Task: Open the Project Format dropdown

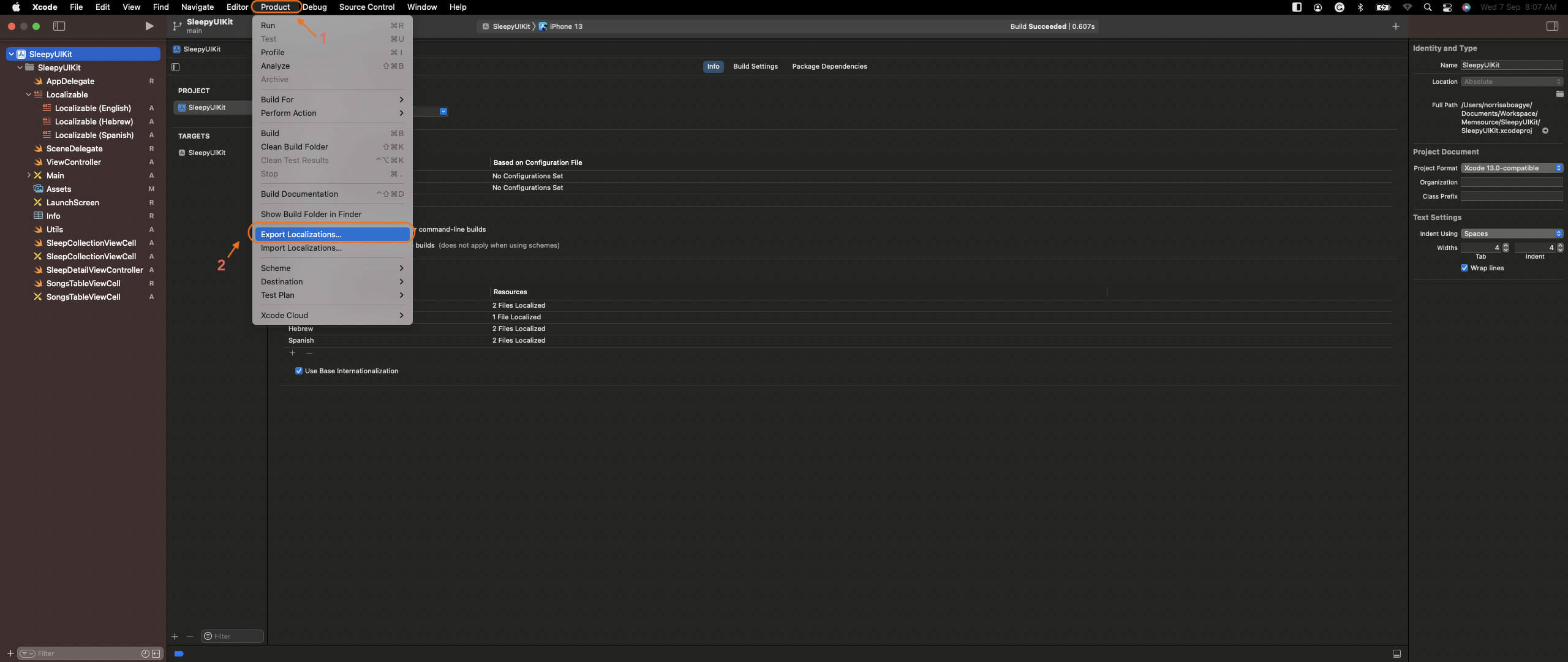Action: [x=1511, y=168]
